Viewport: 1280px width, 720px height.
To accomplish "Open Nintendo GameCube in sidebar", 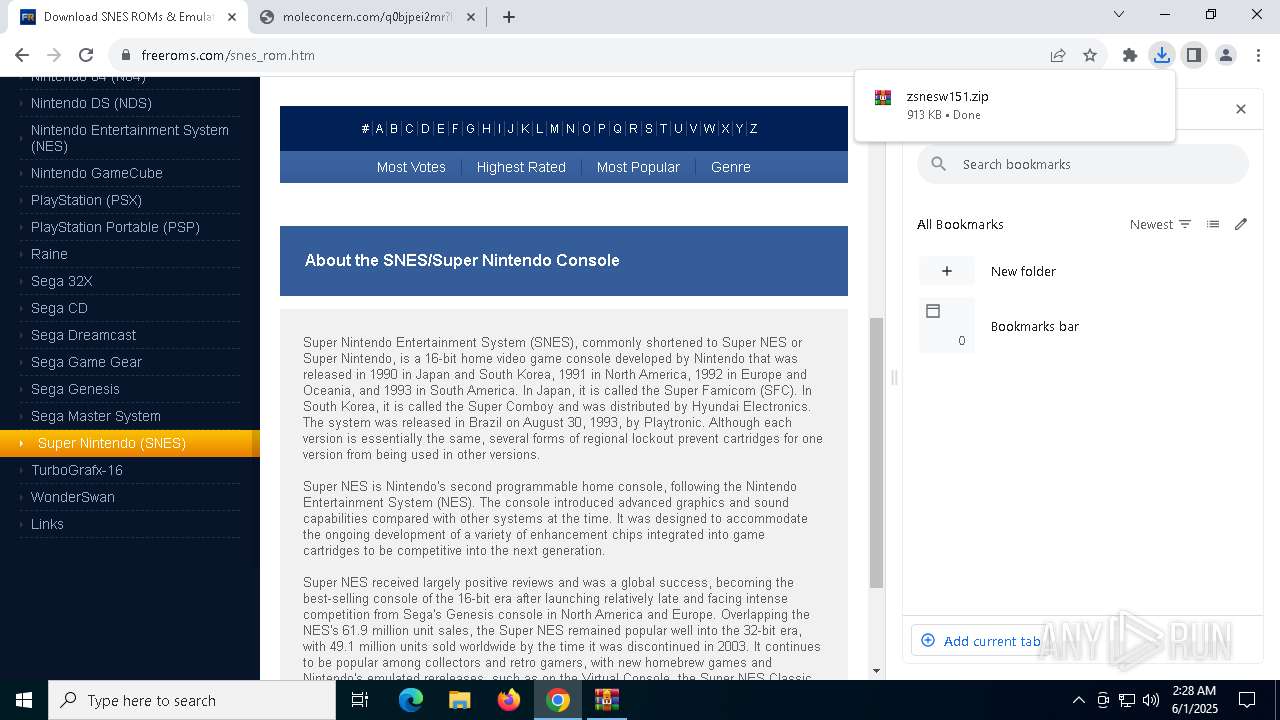I will pos(96,173).
